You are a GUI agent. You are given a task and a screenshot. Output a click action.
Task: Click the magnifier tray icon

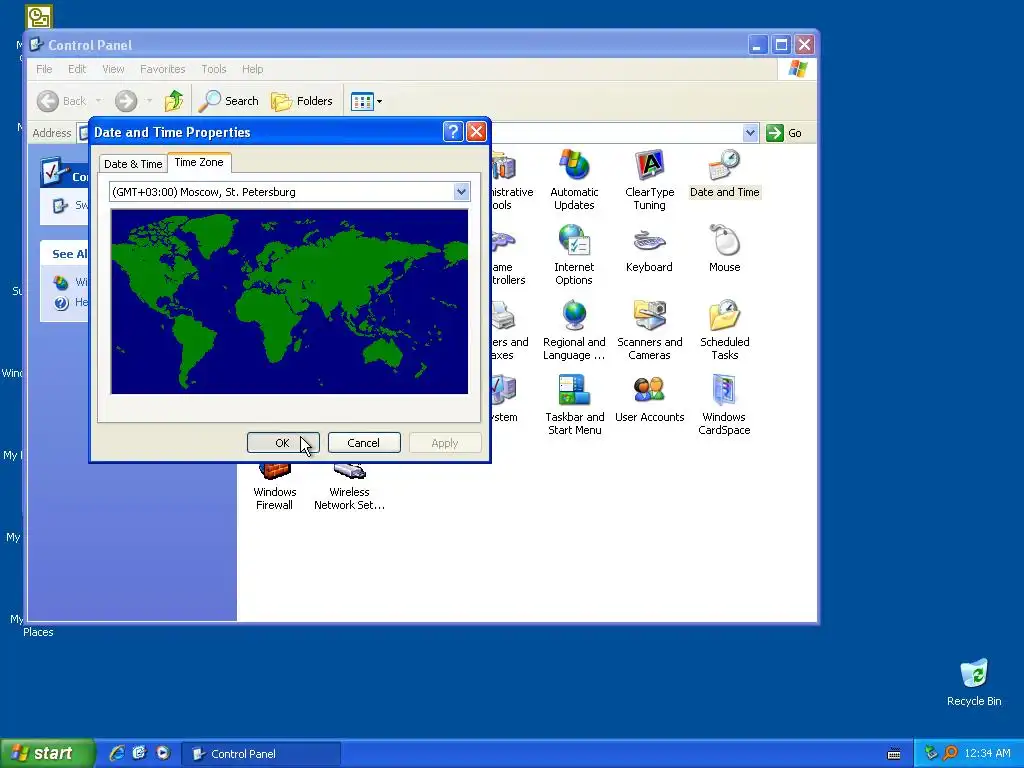click(x=950, y=753)
